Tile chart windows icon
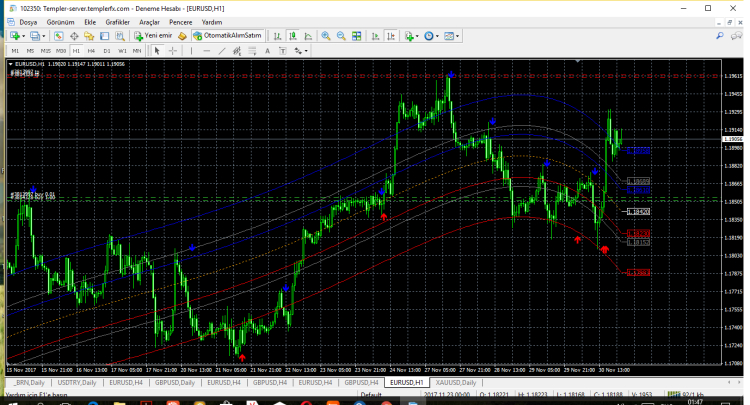This screenshot has height=405, width=750. tap(356, 36)
